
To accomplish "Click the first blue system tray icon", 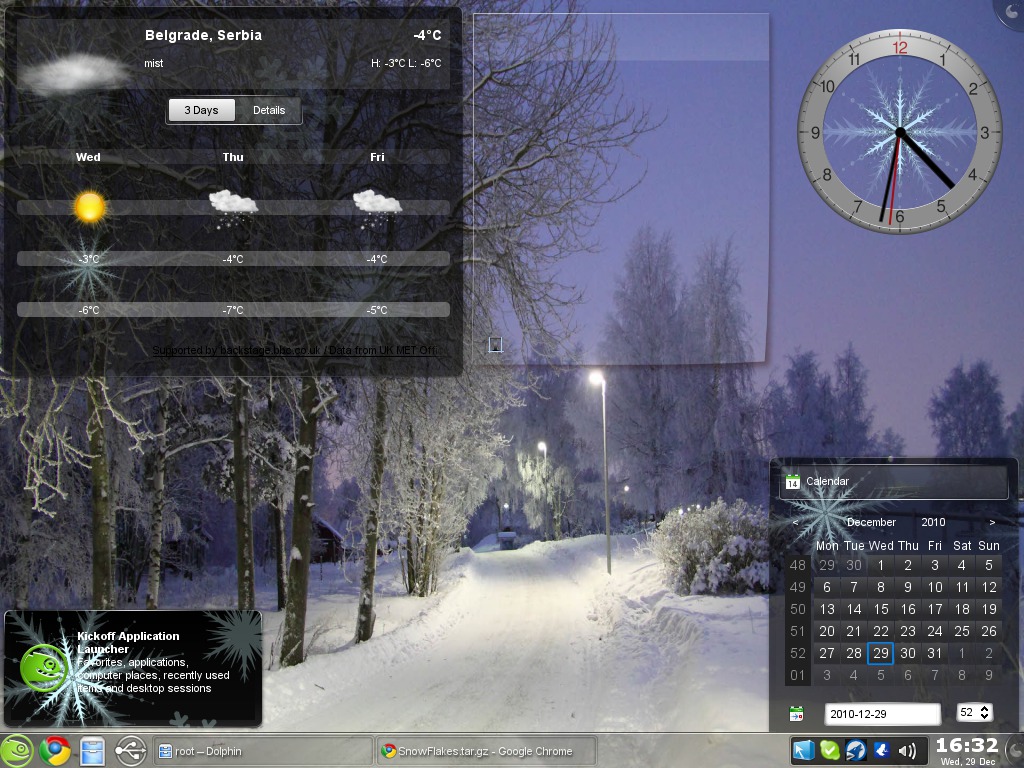I will [803, 750].
